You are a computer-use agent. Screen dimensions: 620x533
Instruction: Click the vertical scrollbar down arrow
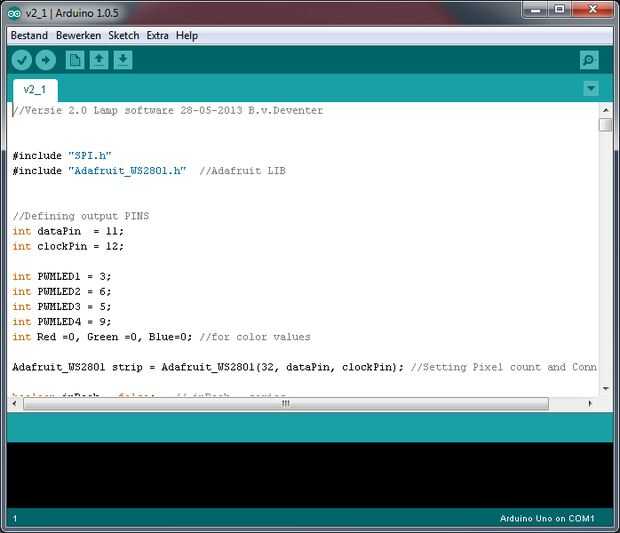pos(606,389)
